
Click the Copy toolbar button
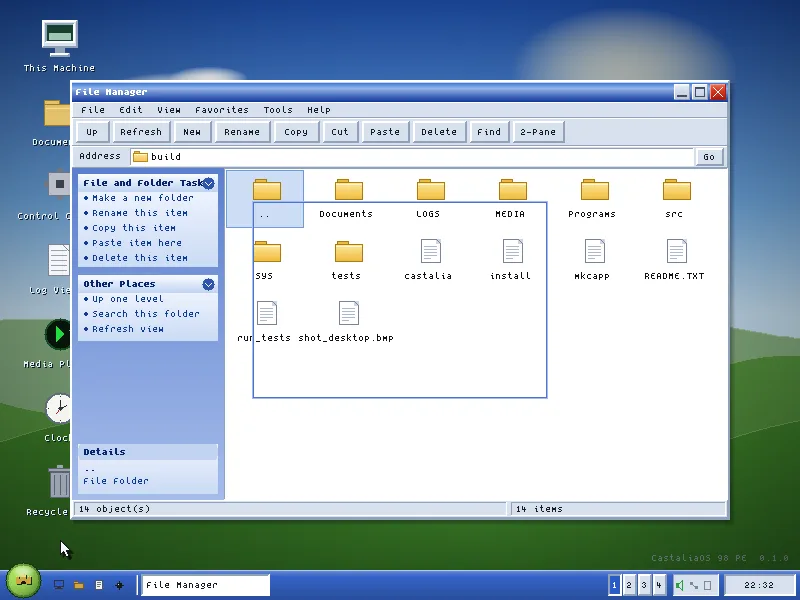coord(296,132)
